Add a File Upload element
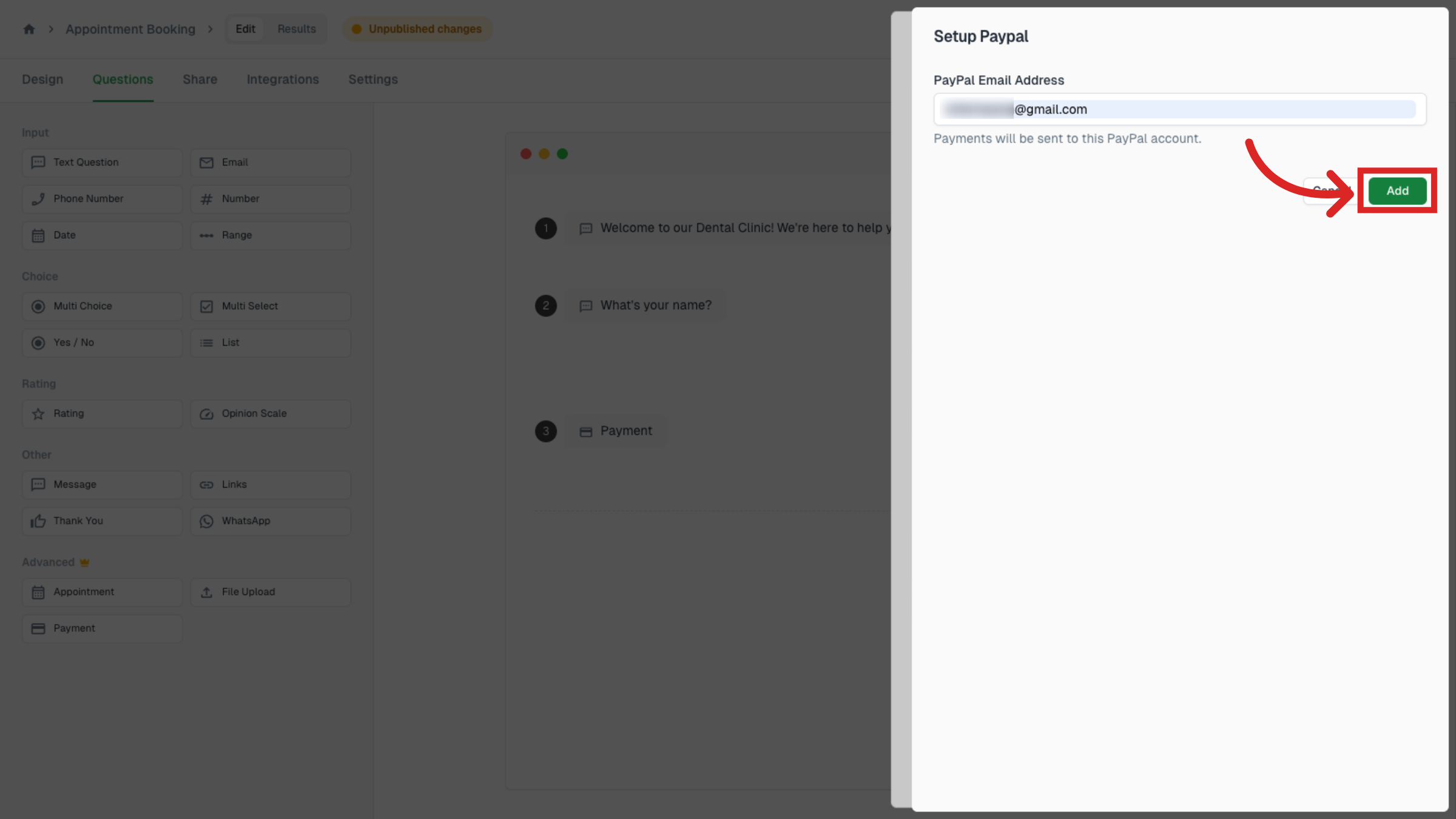This screenshot has height=819, width=1456. point(271,592)
